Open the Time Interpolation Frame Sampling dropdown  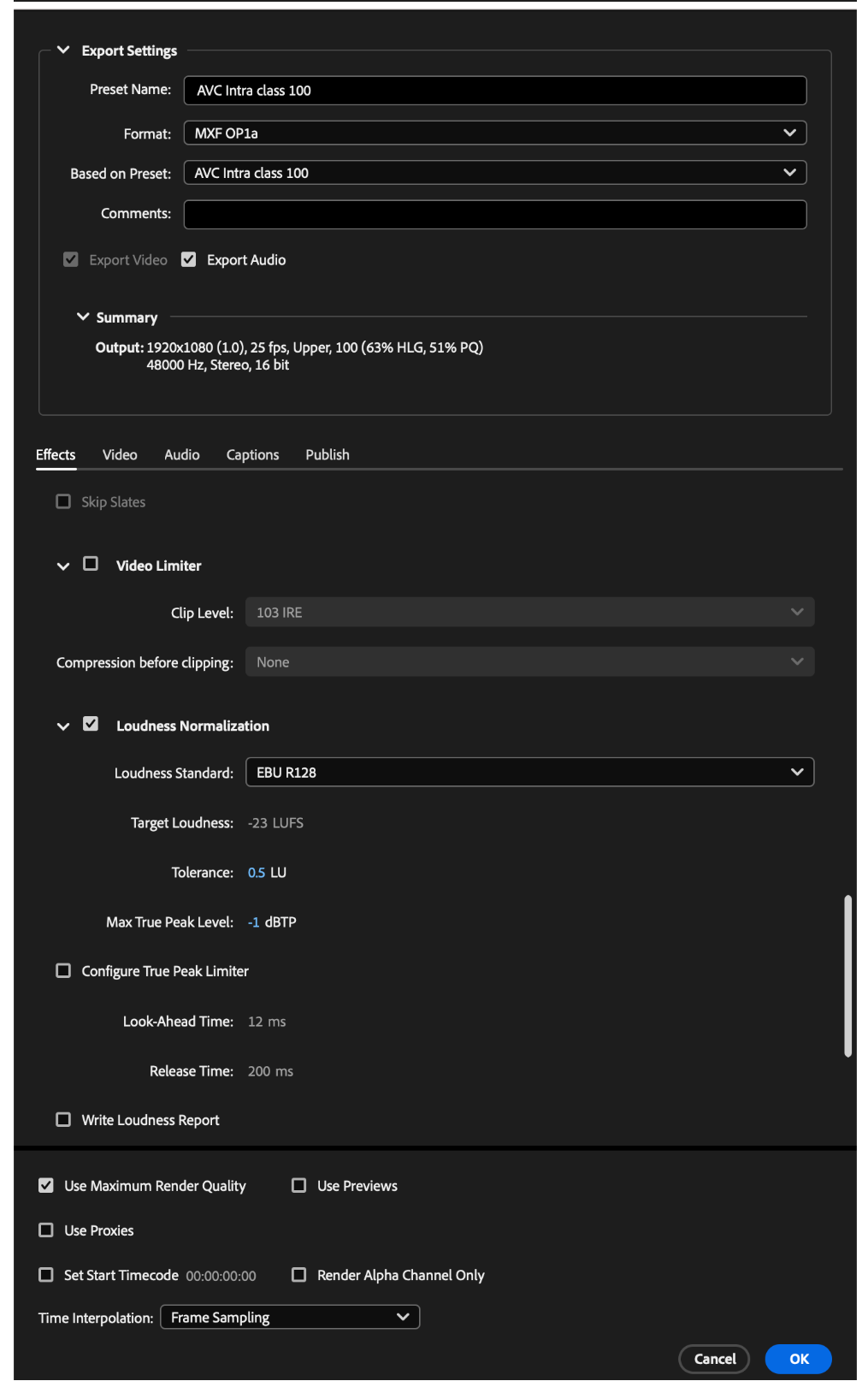click(290, 1318)
